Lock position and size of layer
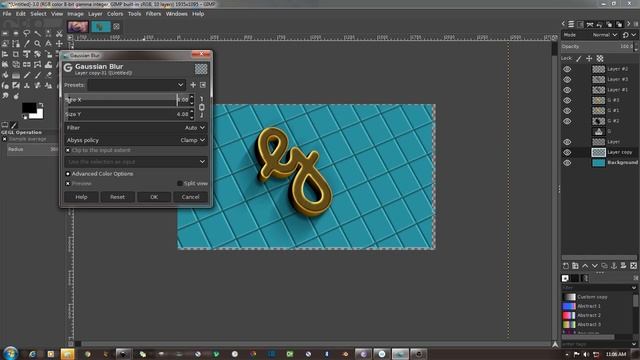The image size is (640, 360). (x=589, y=59)
